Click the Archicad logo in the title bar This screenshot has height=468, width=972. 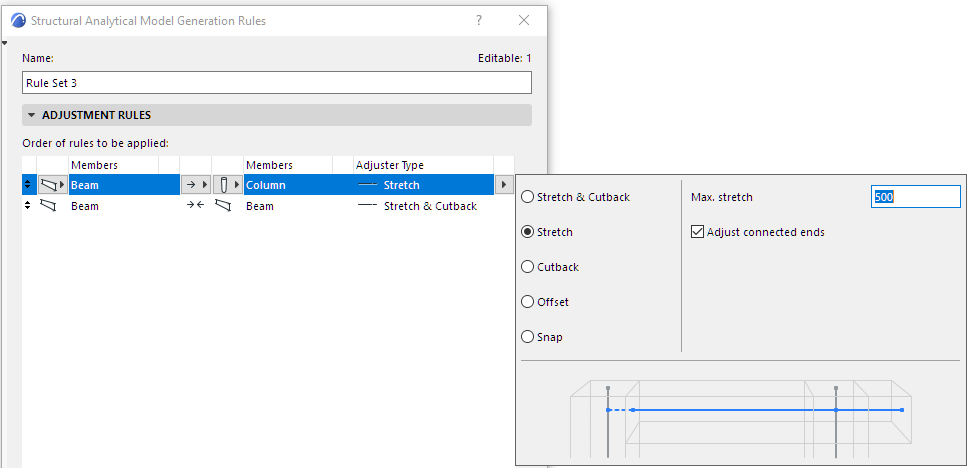(19, 20)
